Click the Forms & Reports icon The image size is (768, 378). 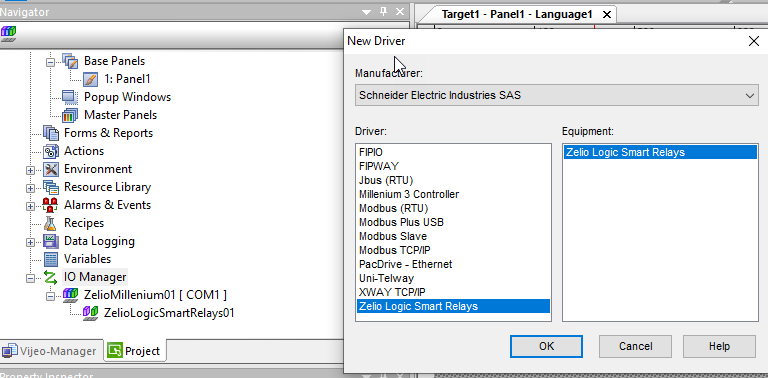pos(50,133)
